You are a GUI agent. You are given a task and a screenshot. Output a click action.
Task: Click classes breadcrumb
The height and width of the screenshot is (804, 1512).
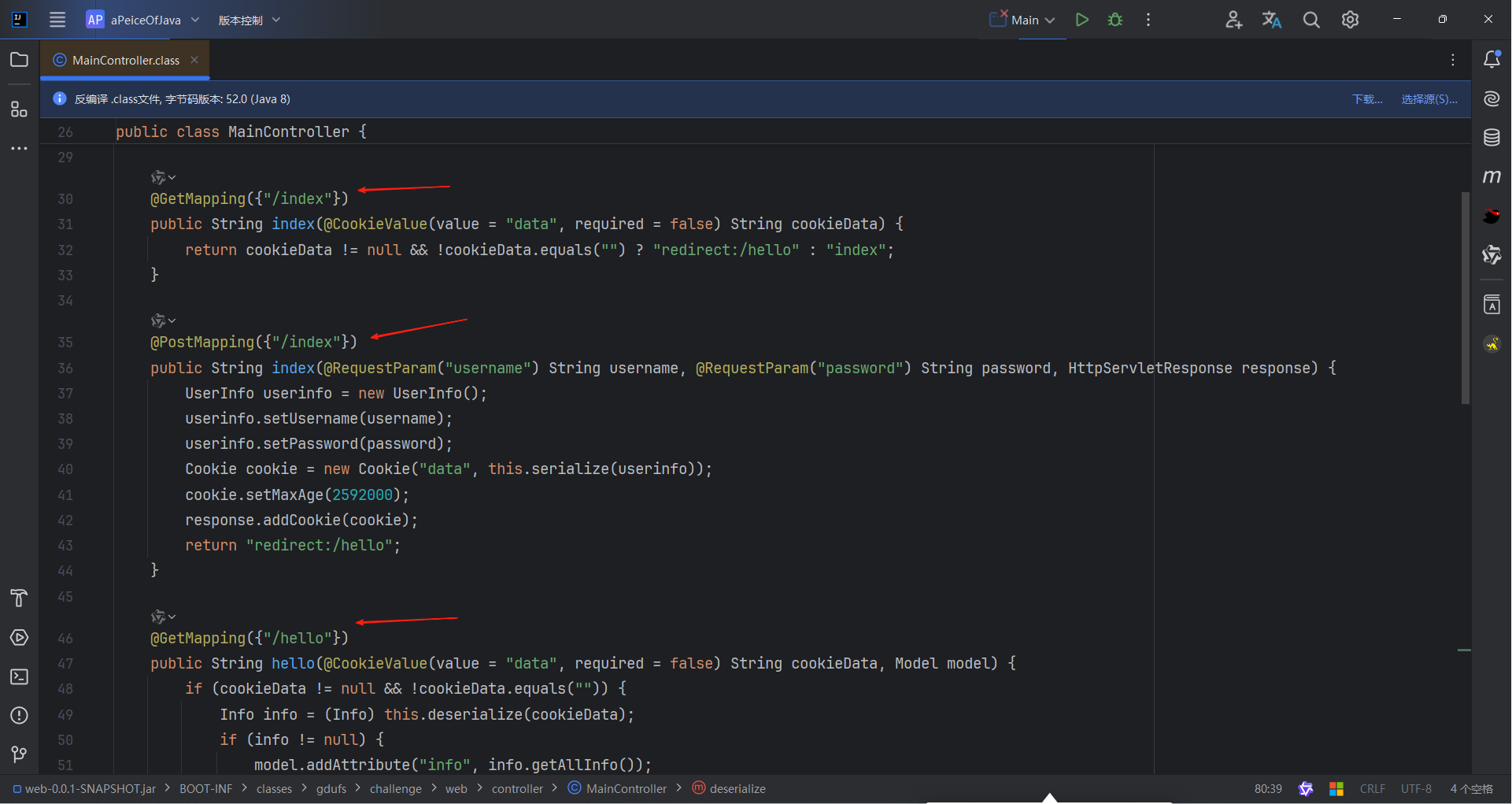click(274, 789)
